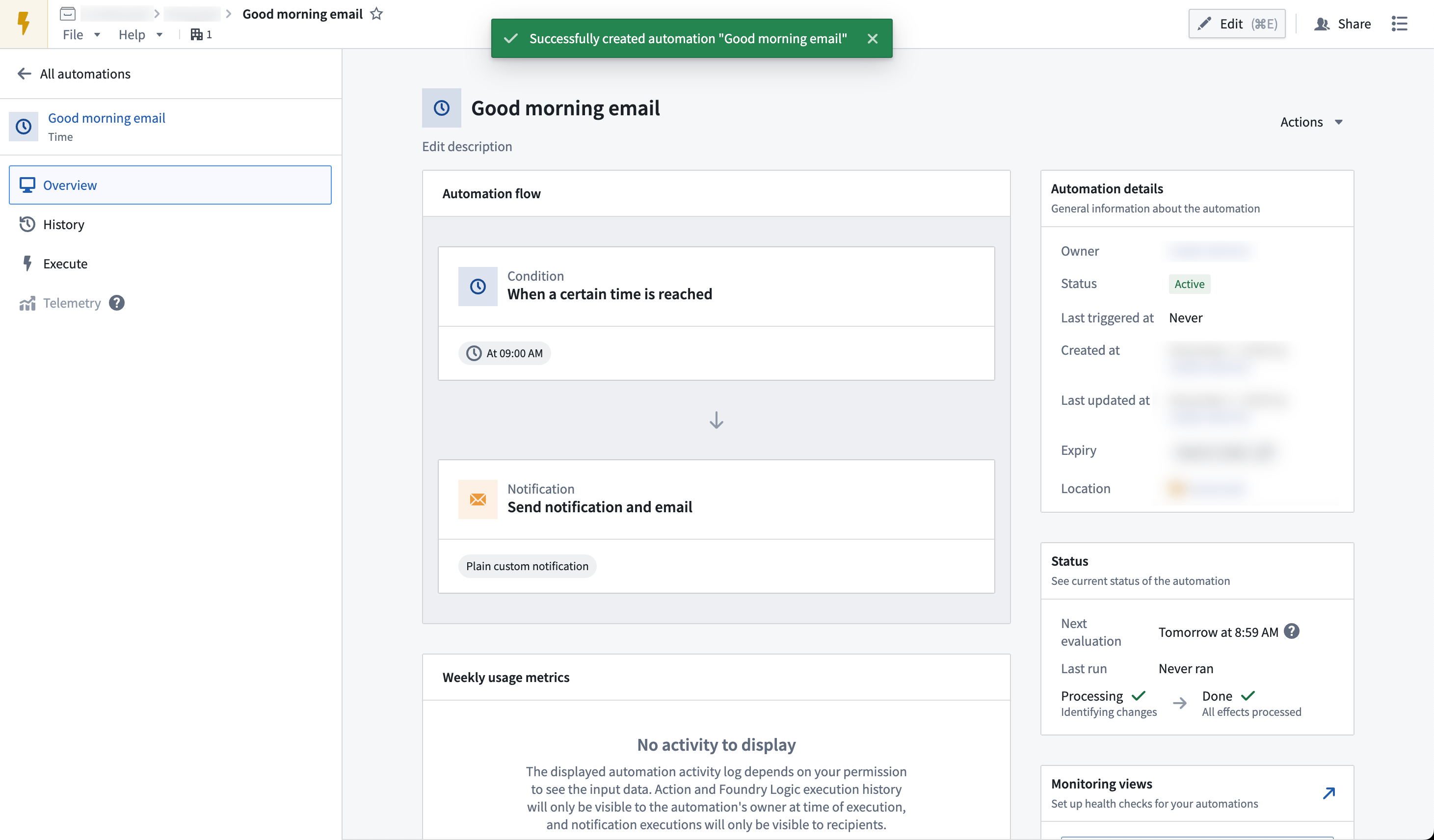Star the Good morning email automation
This screenshot has height=840, width=1434.
point(376,14)
